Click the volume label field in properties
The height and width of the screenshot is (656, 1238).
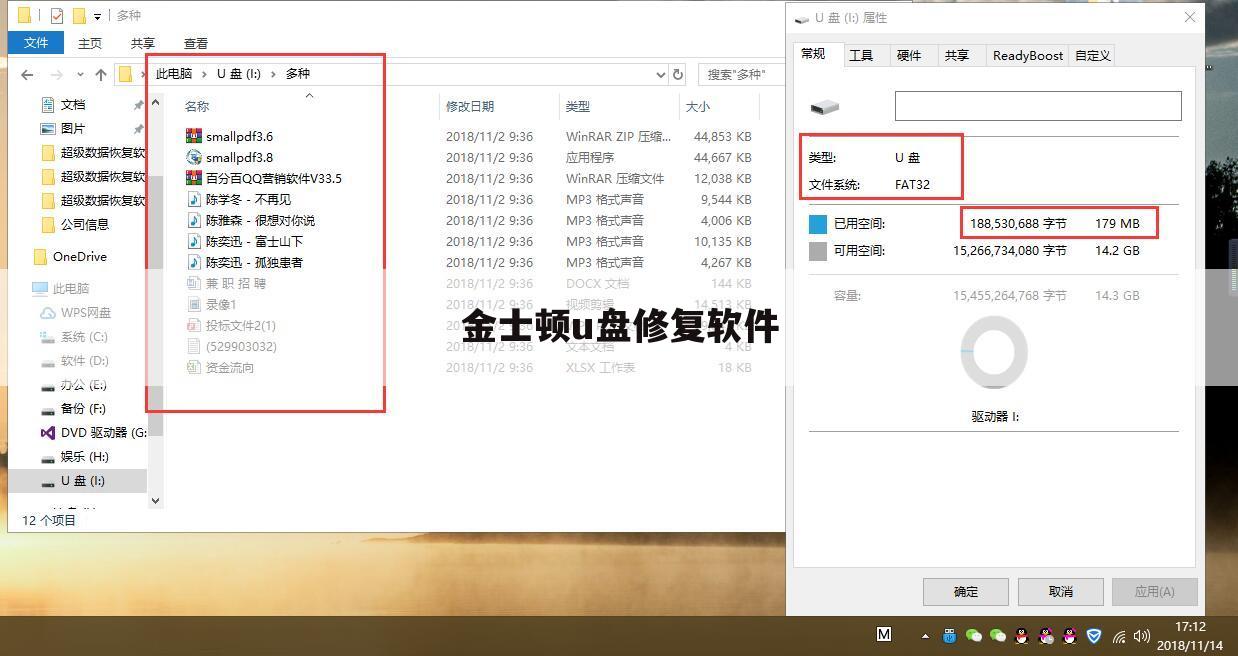point(1038,106)
